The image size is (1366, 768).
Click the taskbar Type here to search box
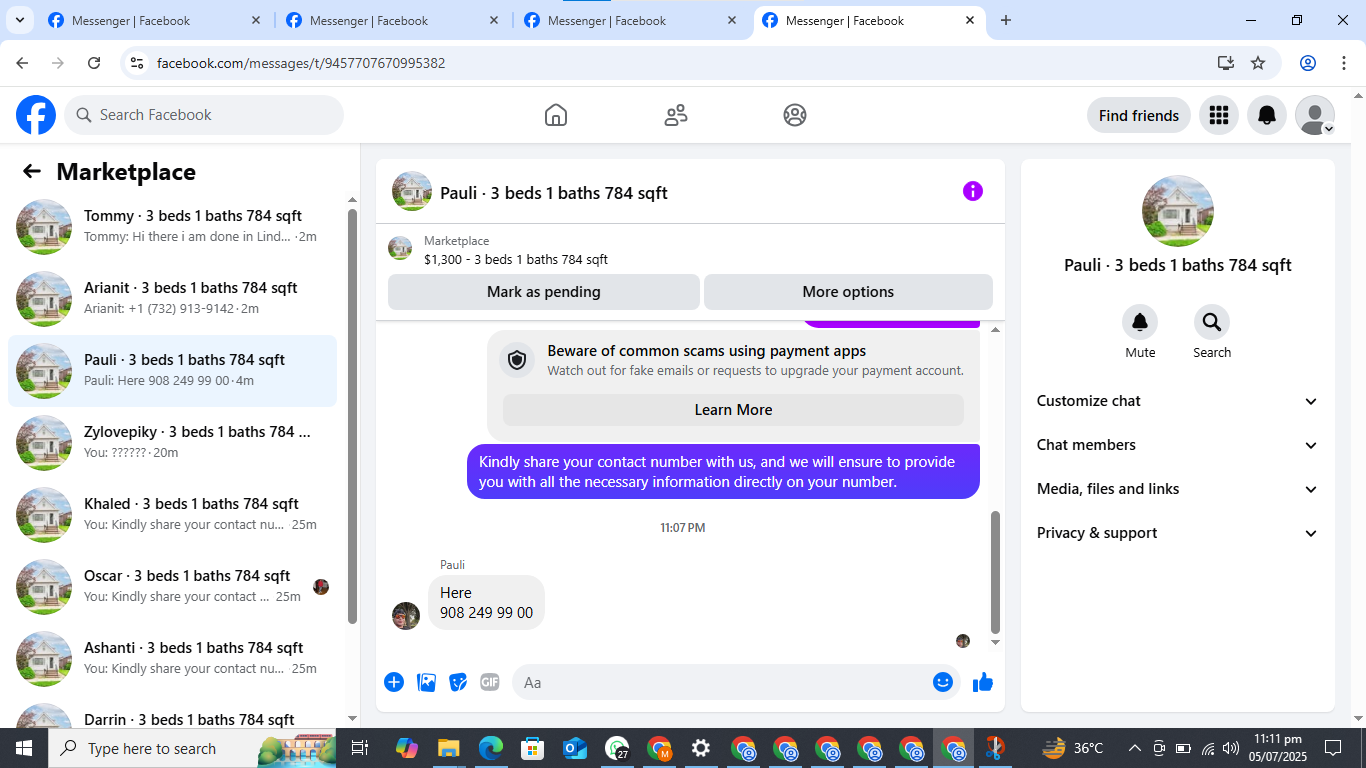click(192, 748)
